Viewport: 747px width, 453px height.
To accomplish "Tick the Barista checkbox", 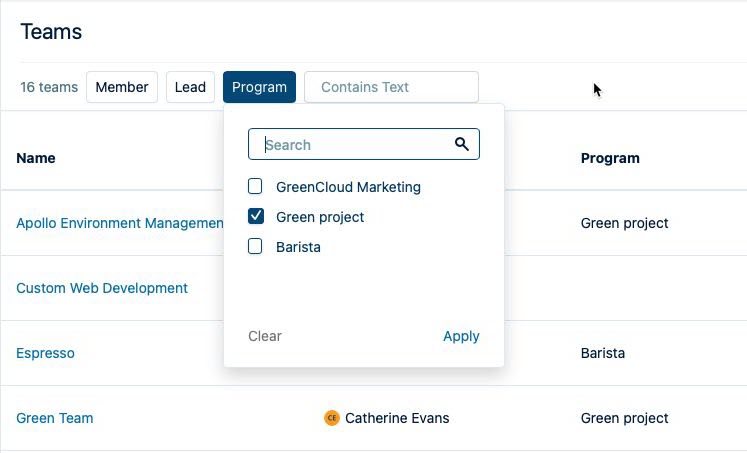I will coord(256,247).
